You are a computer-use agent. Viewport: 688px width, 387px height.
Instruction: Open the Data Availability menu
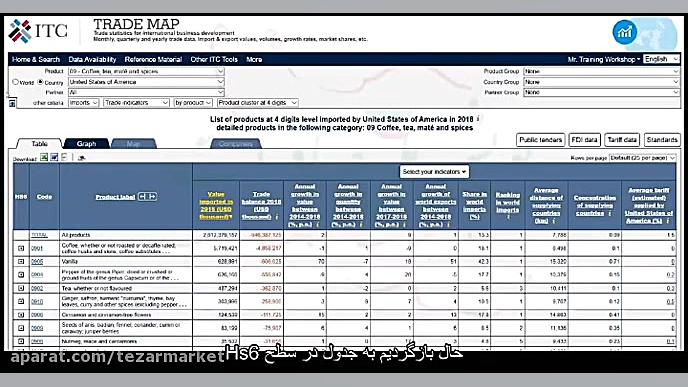click(x=92, y=59)
